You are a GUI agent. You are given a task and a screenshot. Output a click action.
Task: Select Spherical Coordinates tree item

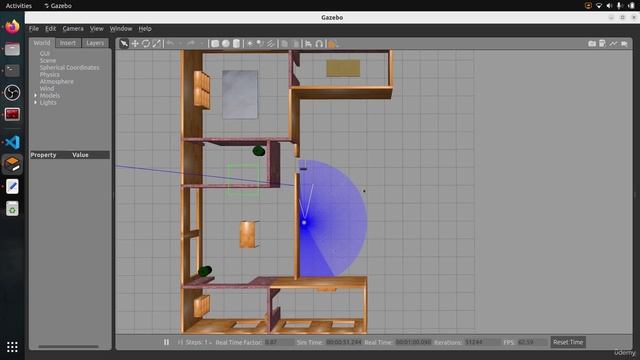(69, 68)
